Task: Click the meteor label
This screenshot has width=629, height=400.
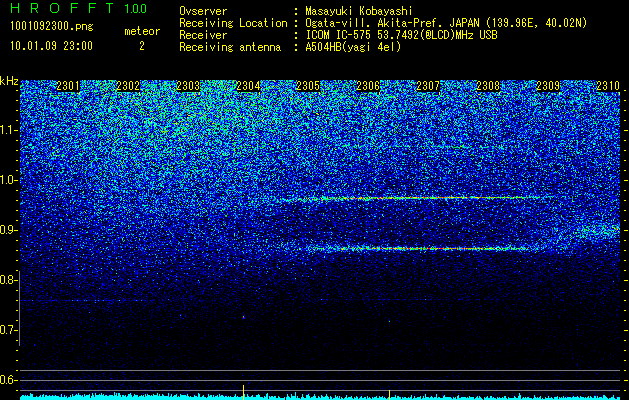Action: (x=142, y=31)
